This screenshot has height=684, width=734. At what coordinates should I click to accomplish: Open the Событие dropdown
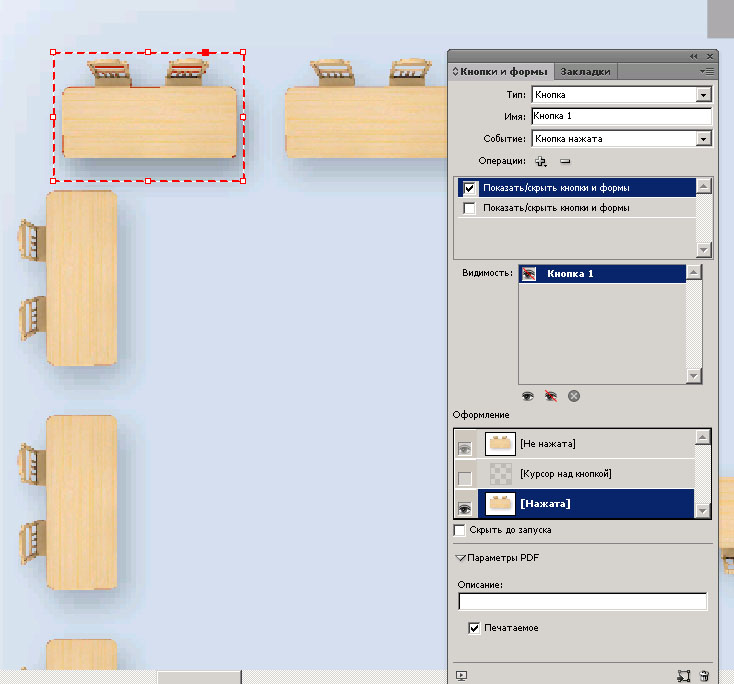(703, 139)
